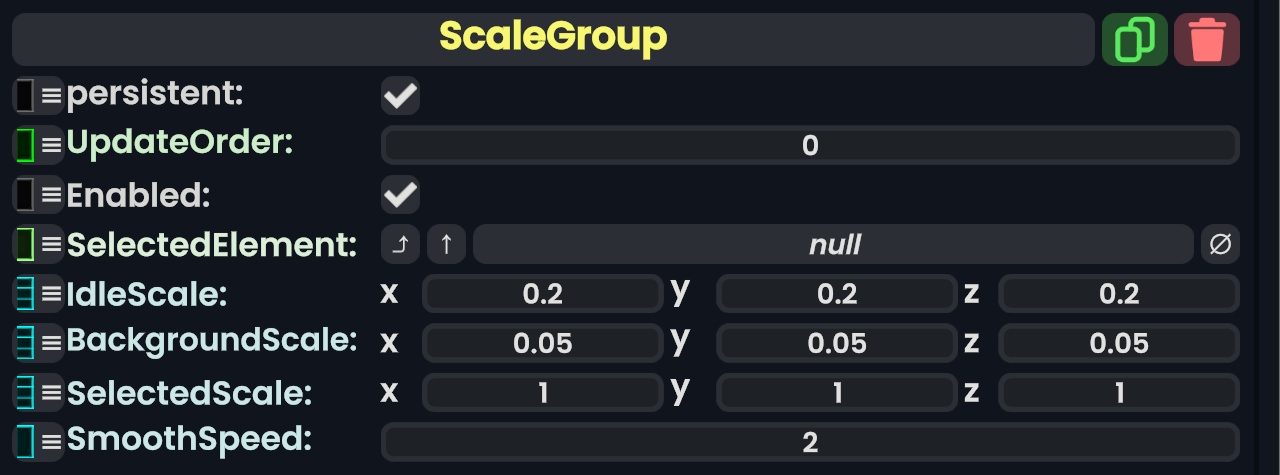Click the drag handle icon beside persistent
Viewport: 1280px width, 475px height.
pyautogui.click(x=38, y=96)
